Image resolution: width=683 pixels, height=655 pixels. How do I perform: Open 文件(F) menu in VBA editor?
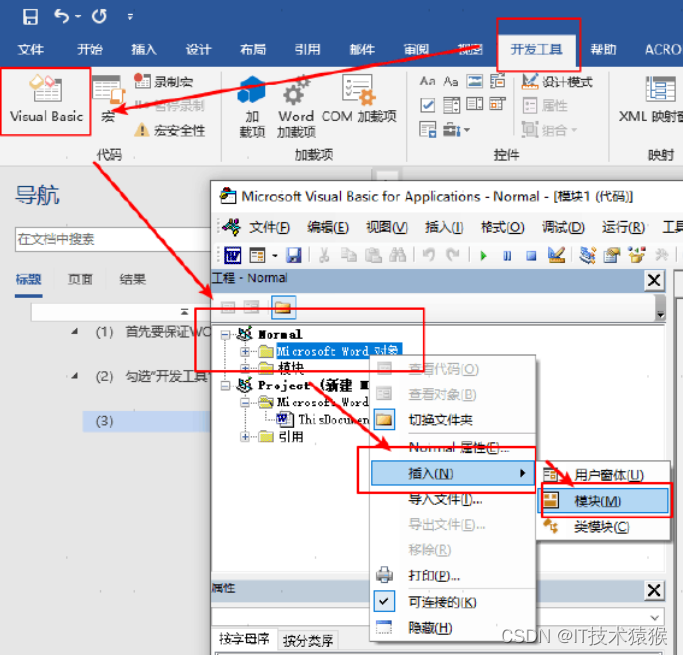[269, 227]
